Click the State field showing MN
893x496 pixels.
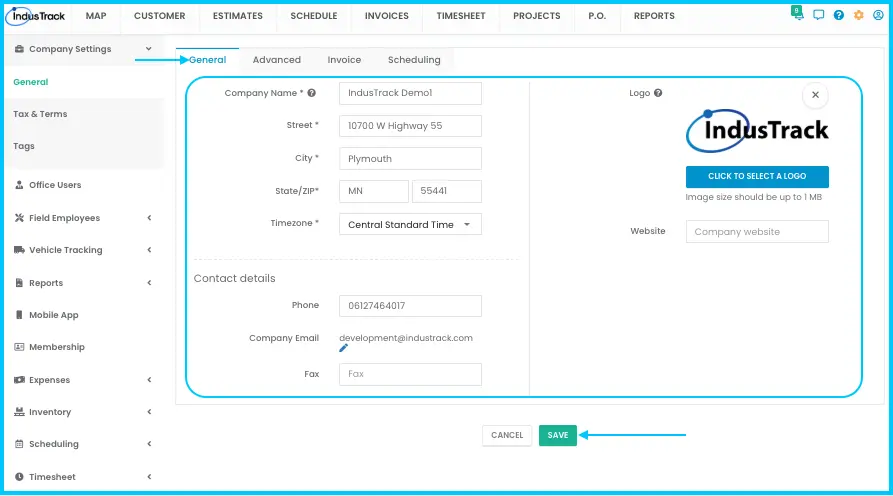(374, 191)
